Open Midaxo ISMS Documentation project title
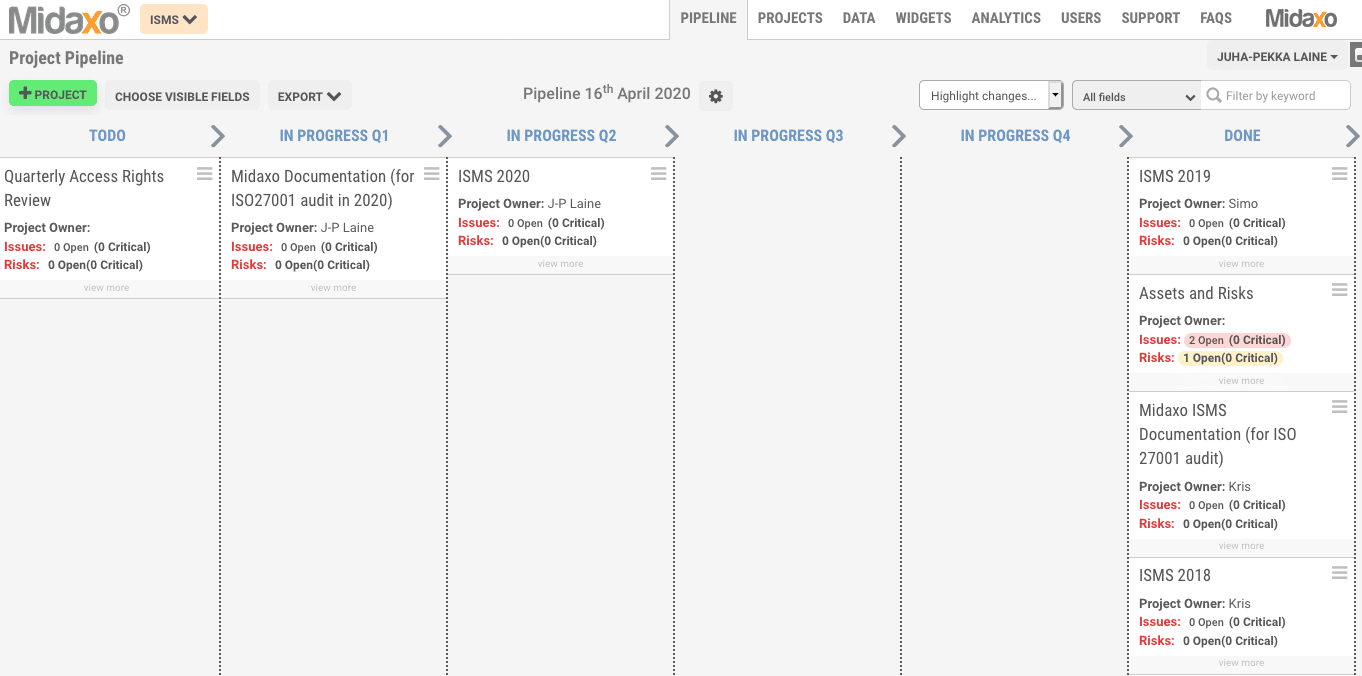Image resolution: width=1362 pixels, height=676 pixels. 1218,434
